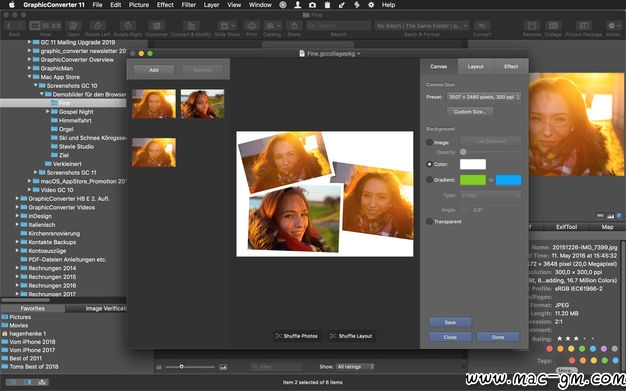Select the first View mode icon

click(x=35, y=26)
